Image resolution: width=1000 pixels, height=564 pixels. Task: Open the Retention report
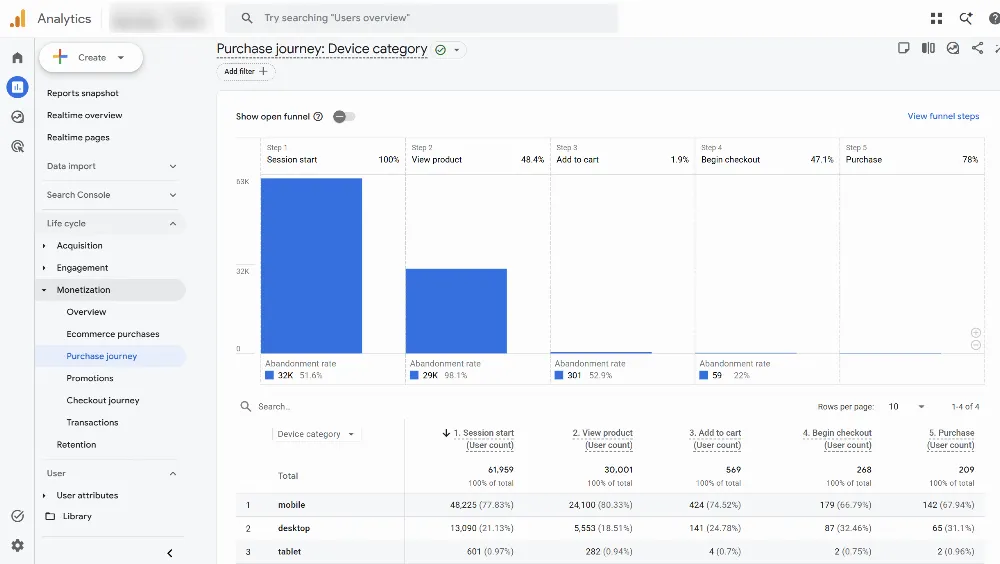pyautogui.click(x=77, y=445)
